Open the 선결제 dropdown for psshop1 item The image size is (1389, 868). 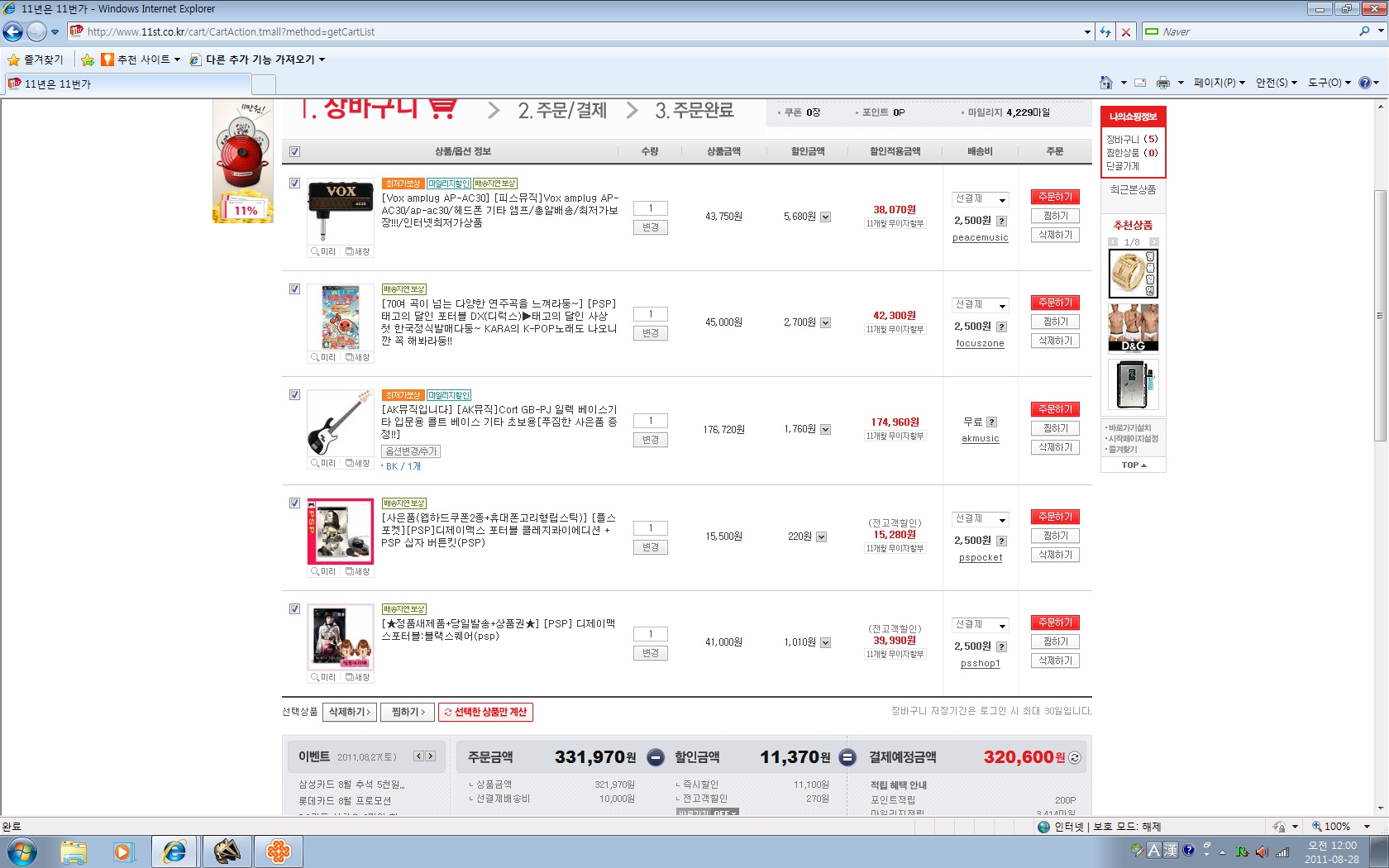coord(981,625)
